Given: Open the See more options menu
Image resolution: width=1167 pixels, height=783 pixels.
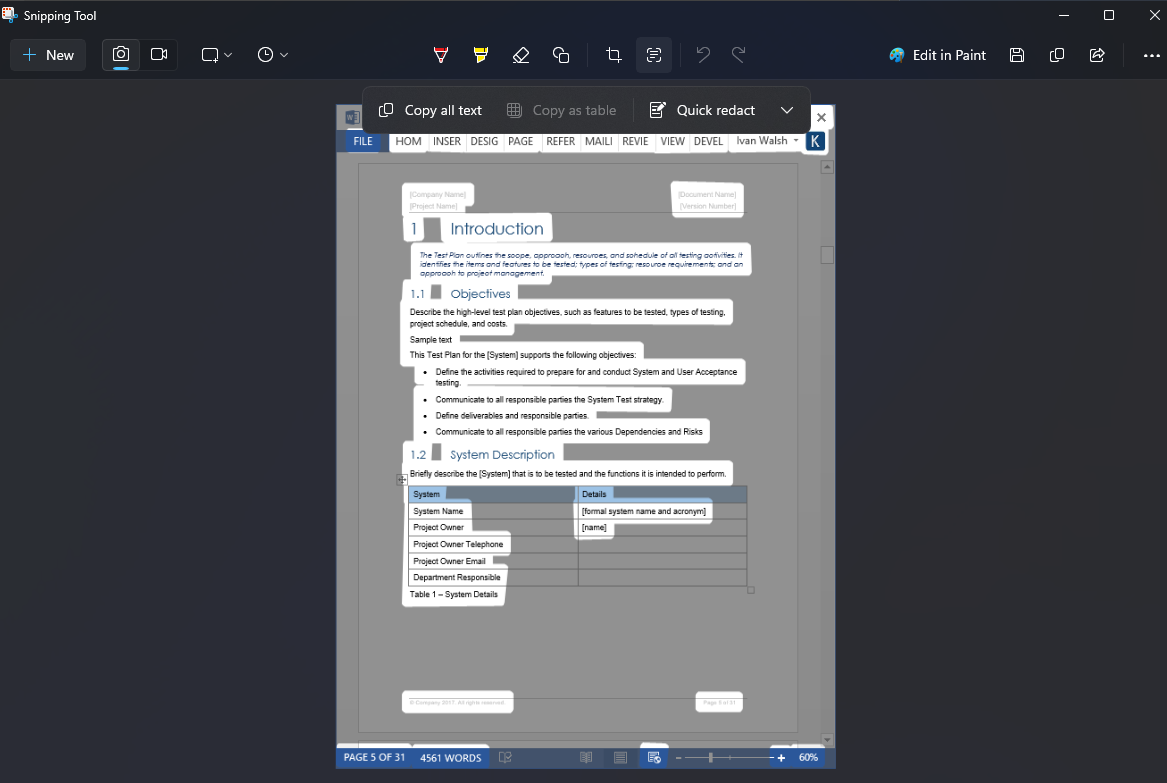Looking at the screenshot, I should point(1151,55).
